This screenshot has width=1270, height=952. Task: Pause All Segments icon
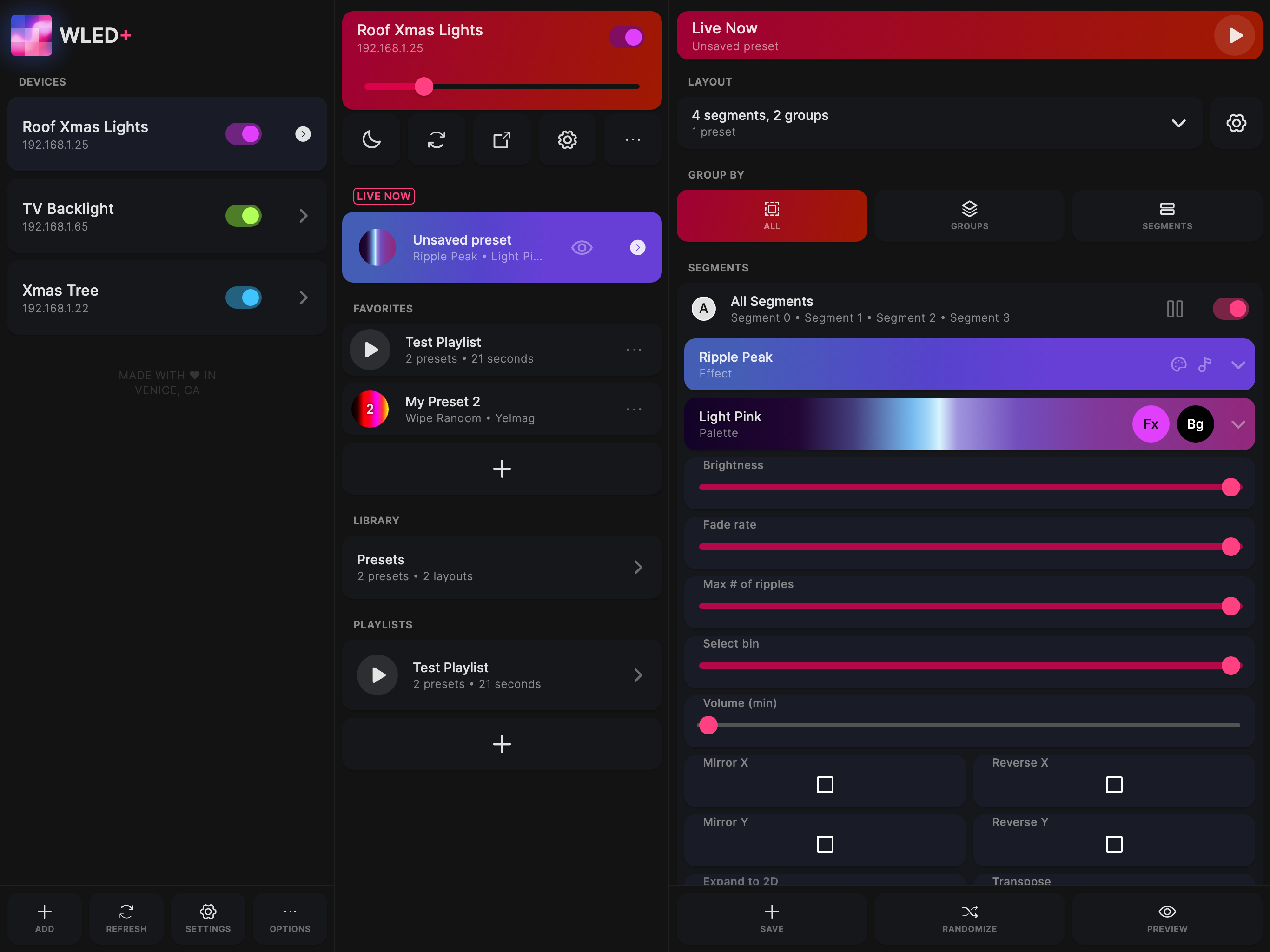click(x=1175, y=309)
